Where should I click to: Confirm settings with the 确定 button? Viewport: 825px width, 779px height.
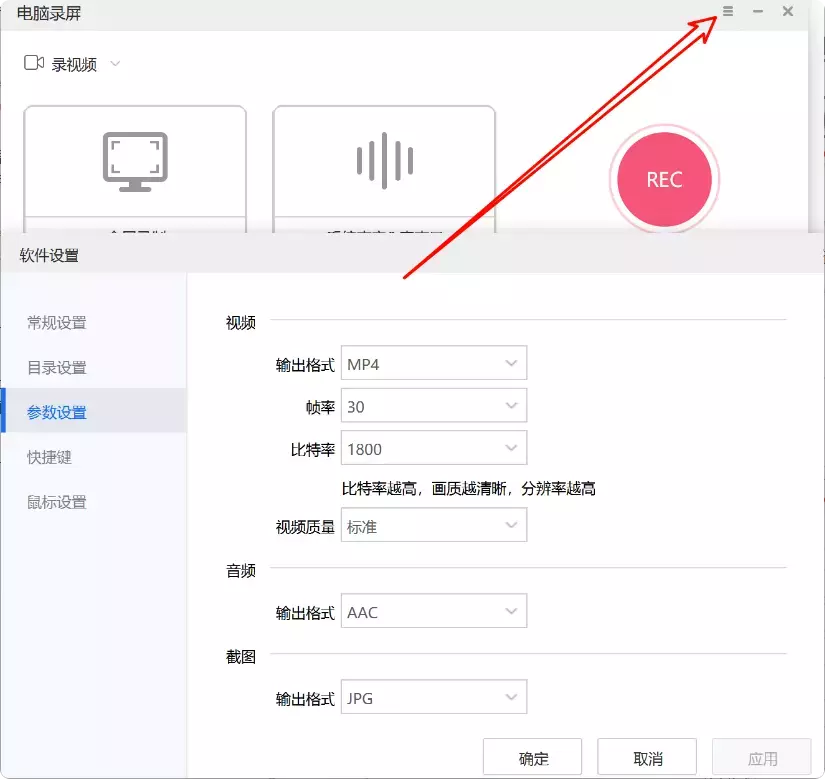pyautogui.click(x=533, y=757)
